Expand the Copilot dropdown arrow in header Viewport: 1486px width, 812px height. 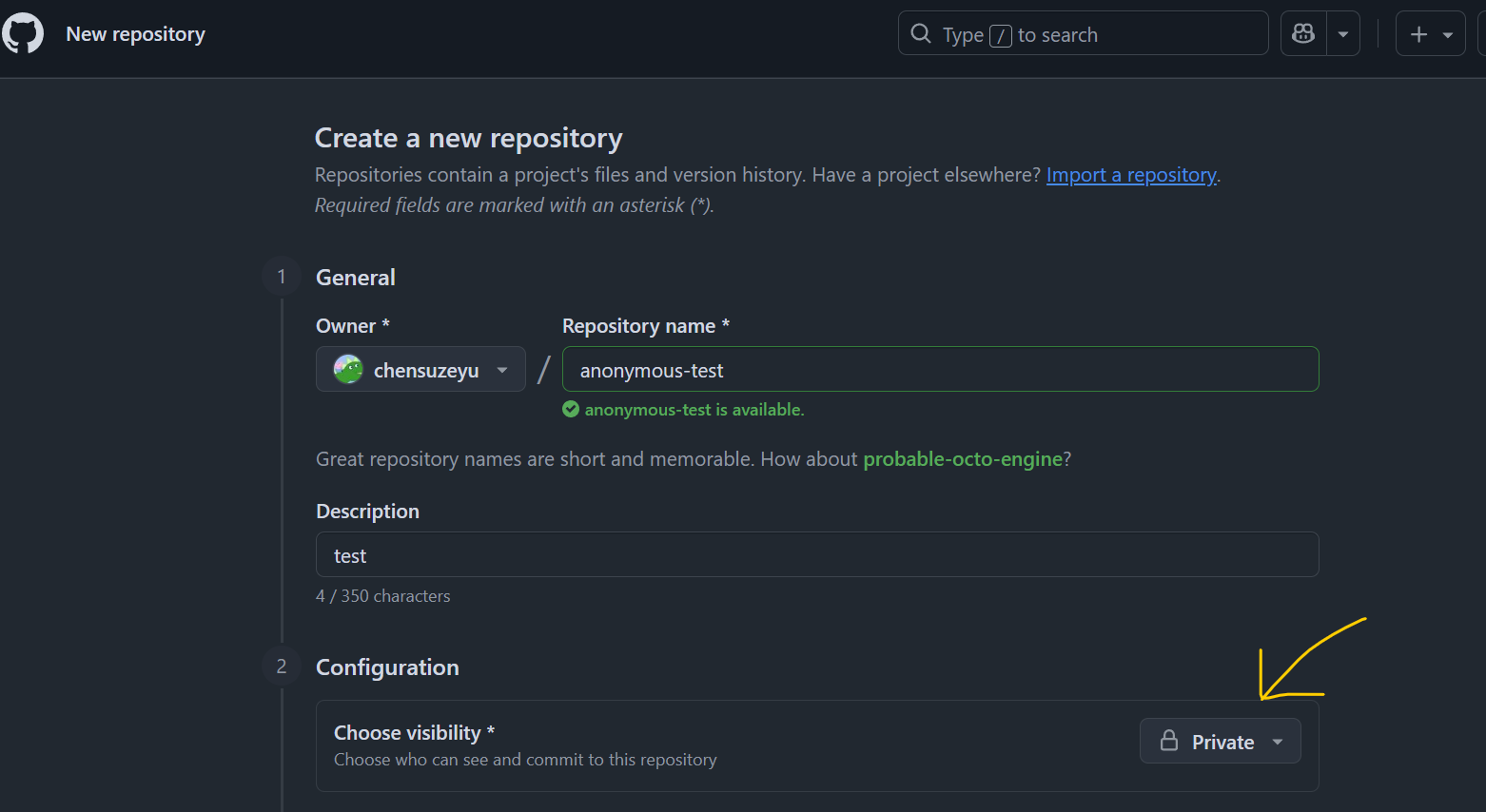[1343, 32]
